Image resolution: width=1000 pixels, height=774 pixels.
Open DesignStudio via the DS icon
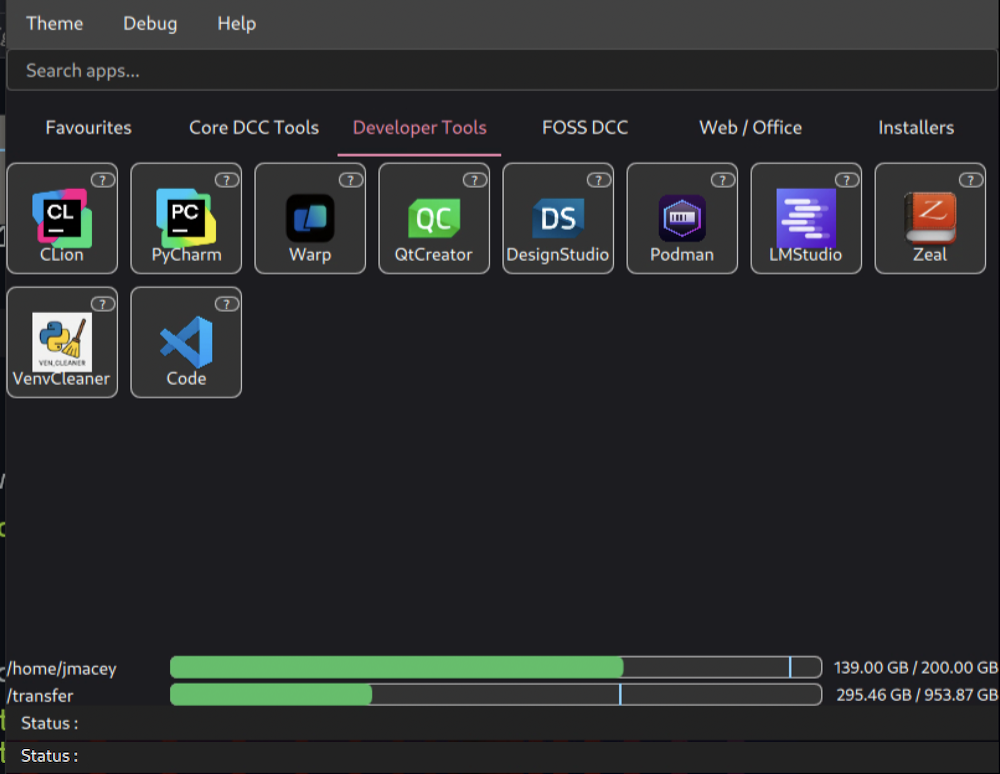558,218
